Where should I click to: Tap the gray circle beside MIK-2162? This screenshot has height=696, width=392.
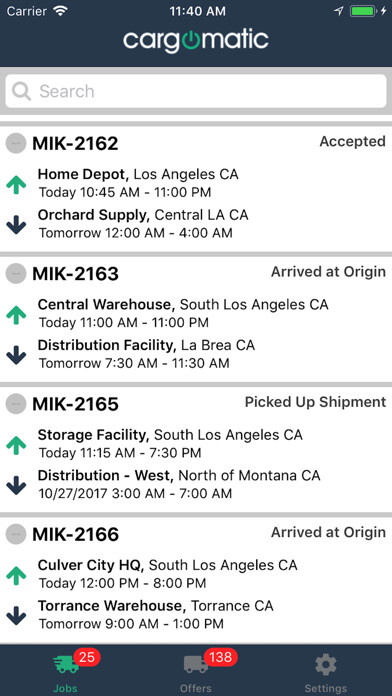click(16, 143)
